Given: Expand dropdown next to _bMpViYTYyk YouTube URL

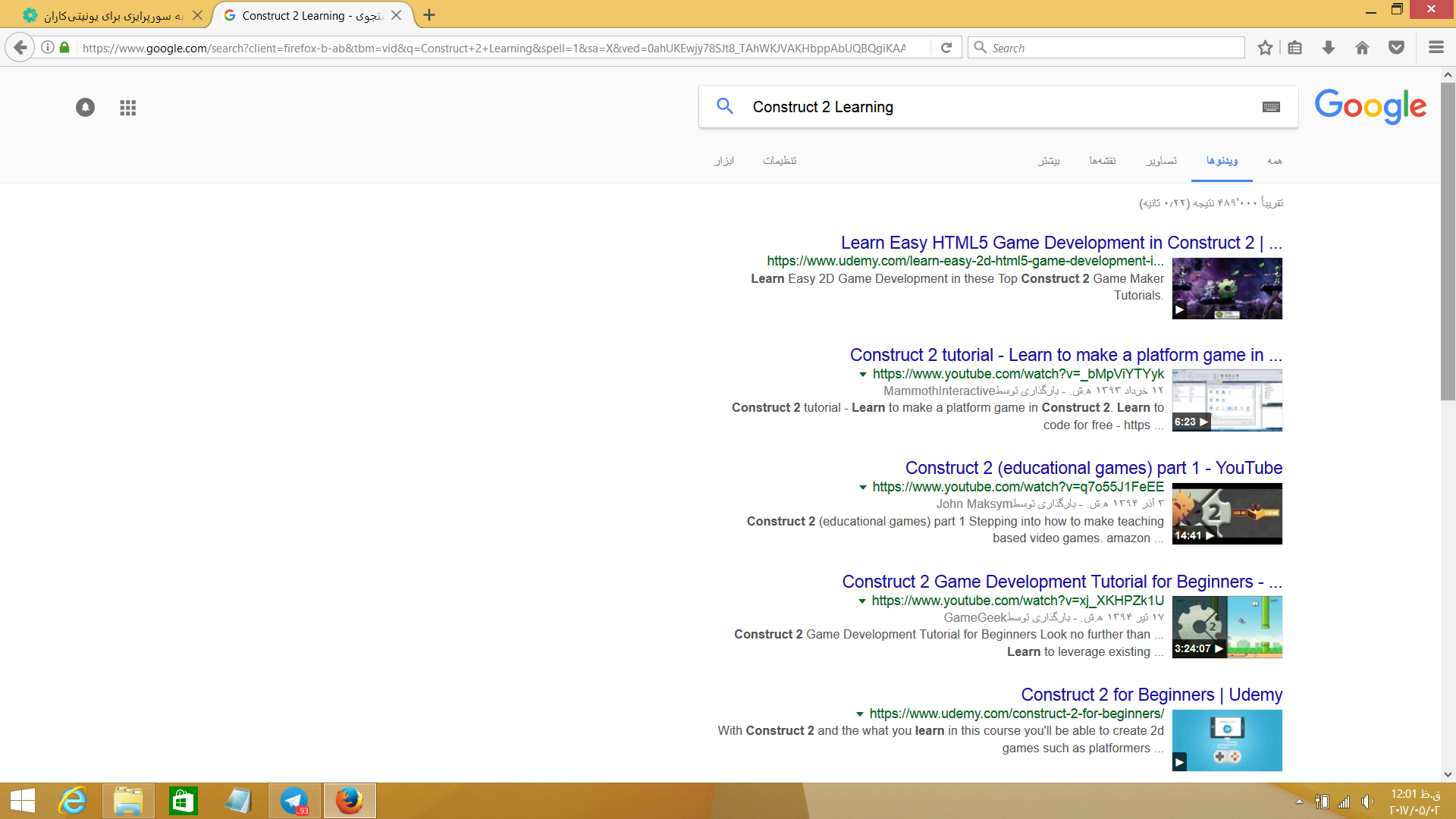Looking at the screenshot, I should pyautogui.click(x=862, y=375).
